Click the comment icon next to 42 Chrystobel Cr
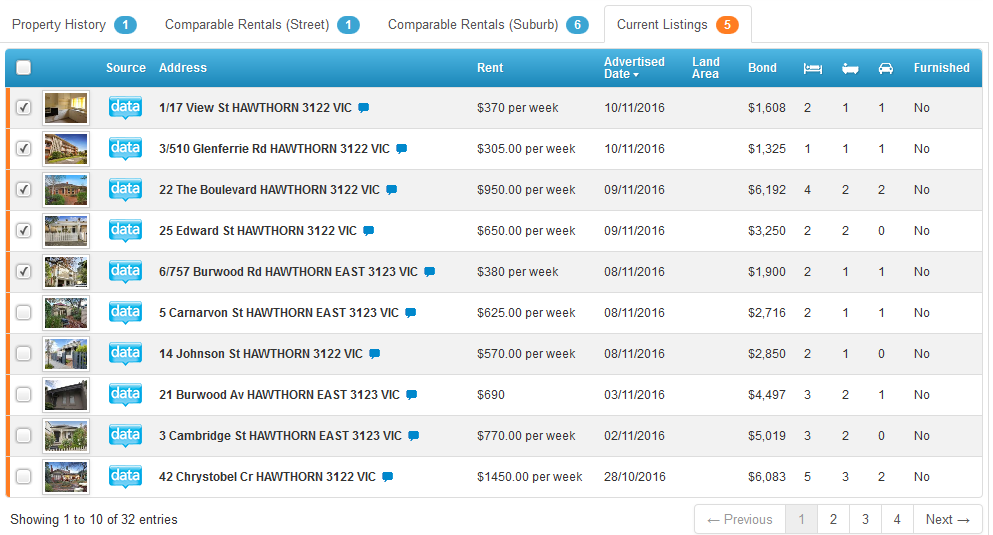993x535 pixels. [388, 477]
